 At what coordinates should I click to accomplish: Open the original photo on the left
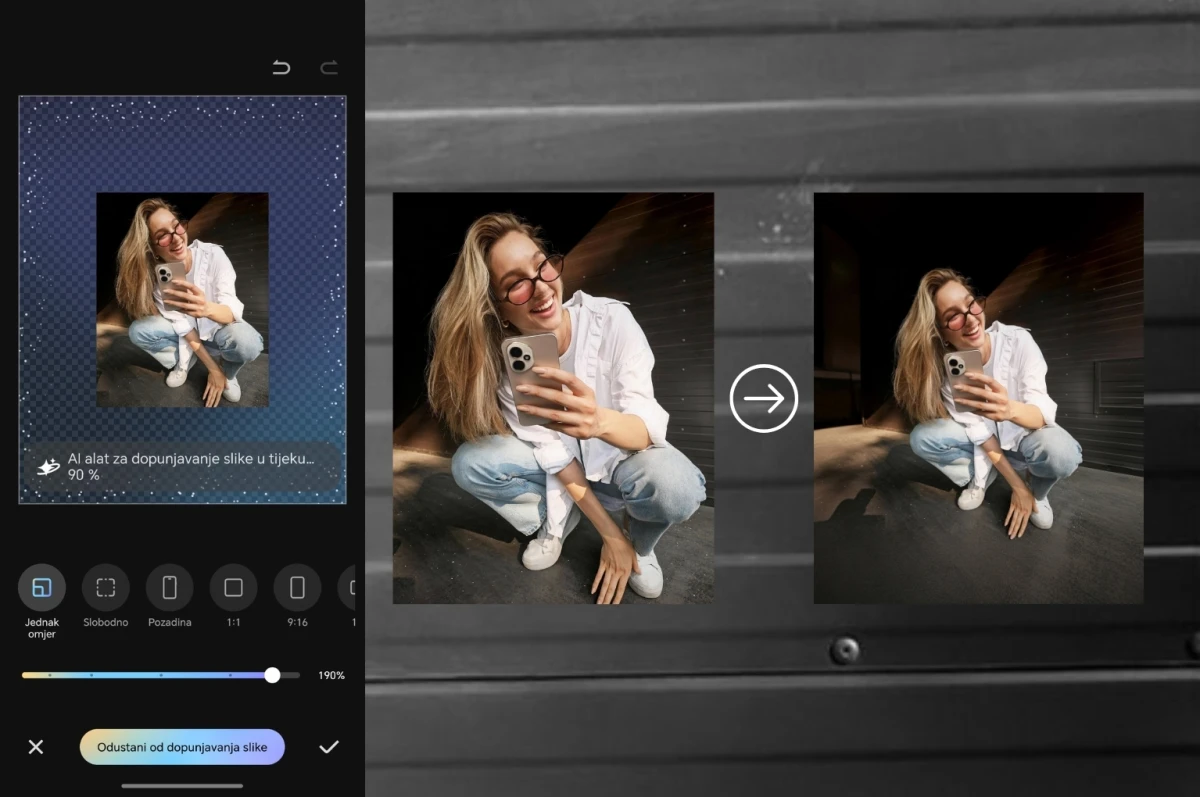[553, 398]
